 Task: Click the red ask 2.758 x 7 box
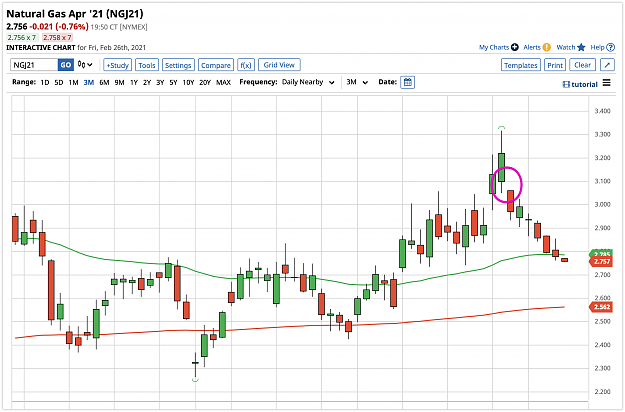(x=57, y=37)
